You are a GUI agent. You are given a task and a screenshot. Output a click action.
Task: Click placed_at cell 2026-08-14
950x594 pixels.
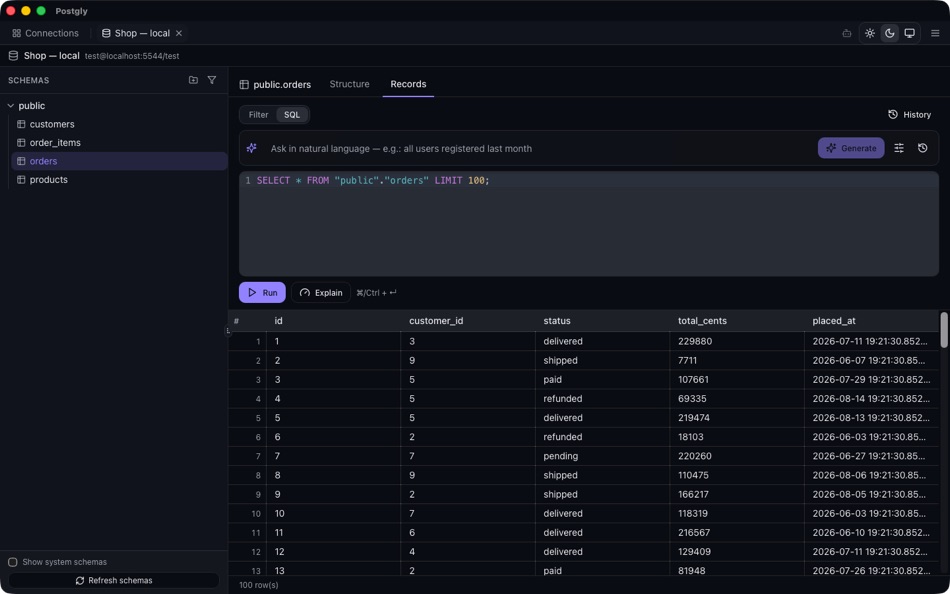click(871, 399)
